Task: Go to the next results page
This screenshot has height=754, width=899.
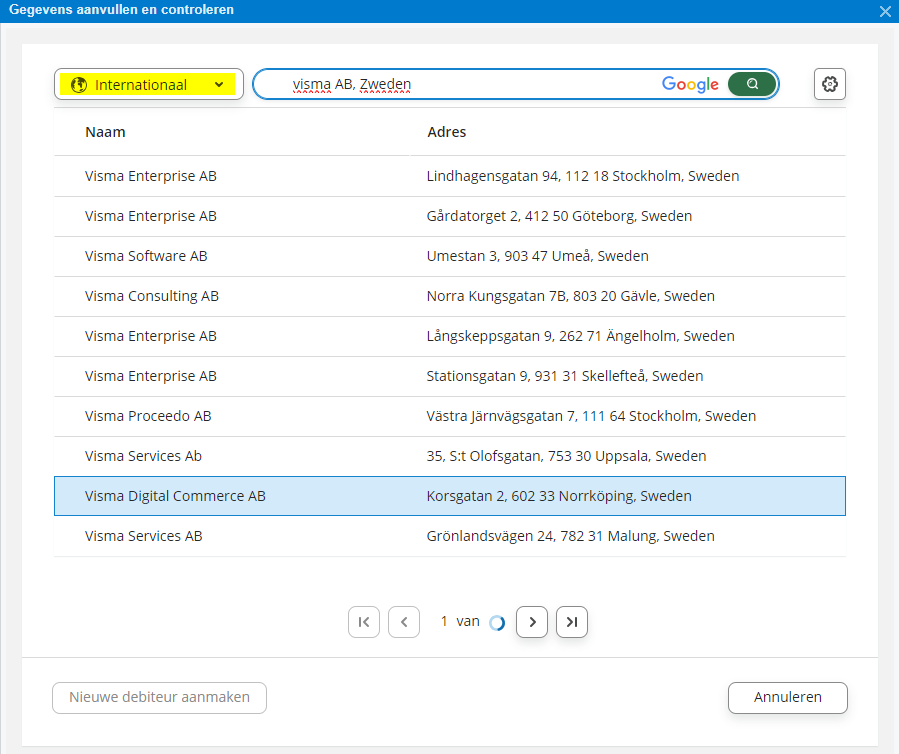Action: pyautogui.click(x=532, y=622)
